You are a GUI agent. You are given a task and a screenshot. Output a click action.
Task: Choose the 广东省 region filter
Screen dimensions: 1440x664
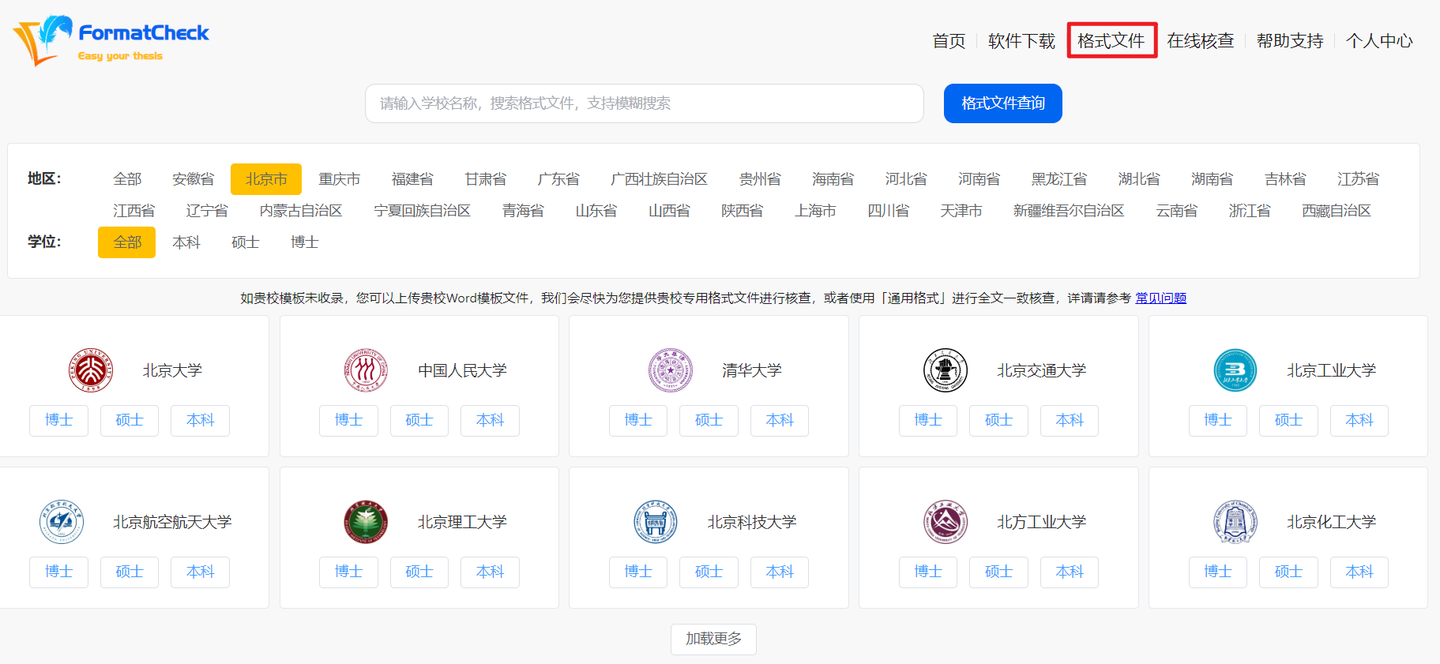pos(558,179)
